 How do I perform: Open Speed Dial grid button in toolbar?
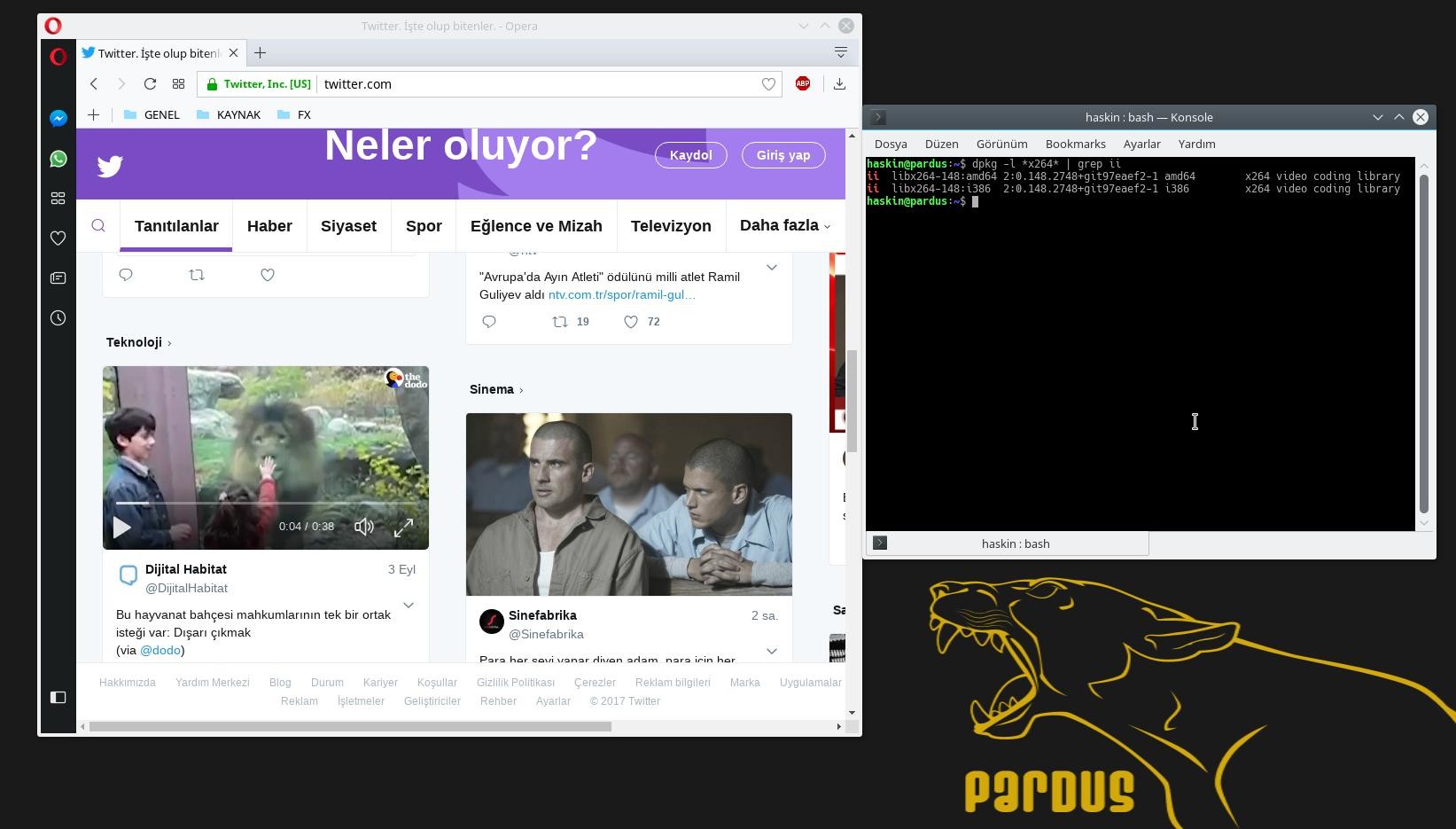click(x=178, y=84)
